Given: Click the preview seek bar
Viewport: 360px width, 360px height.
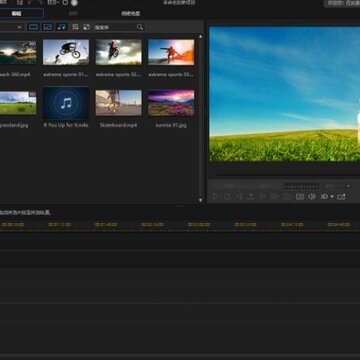Looking at the screenshot, I should tap(287, 174).
